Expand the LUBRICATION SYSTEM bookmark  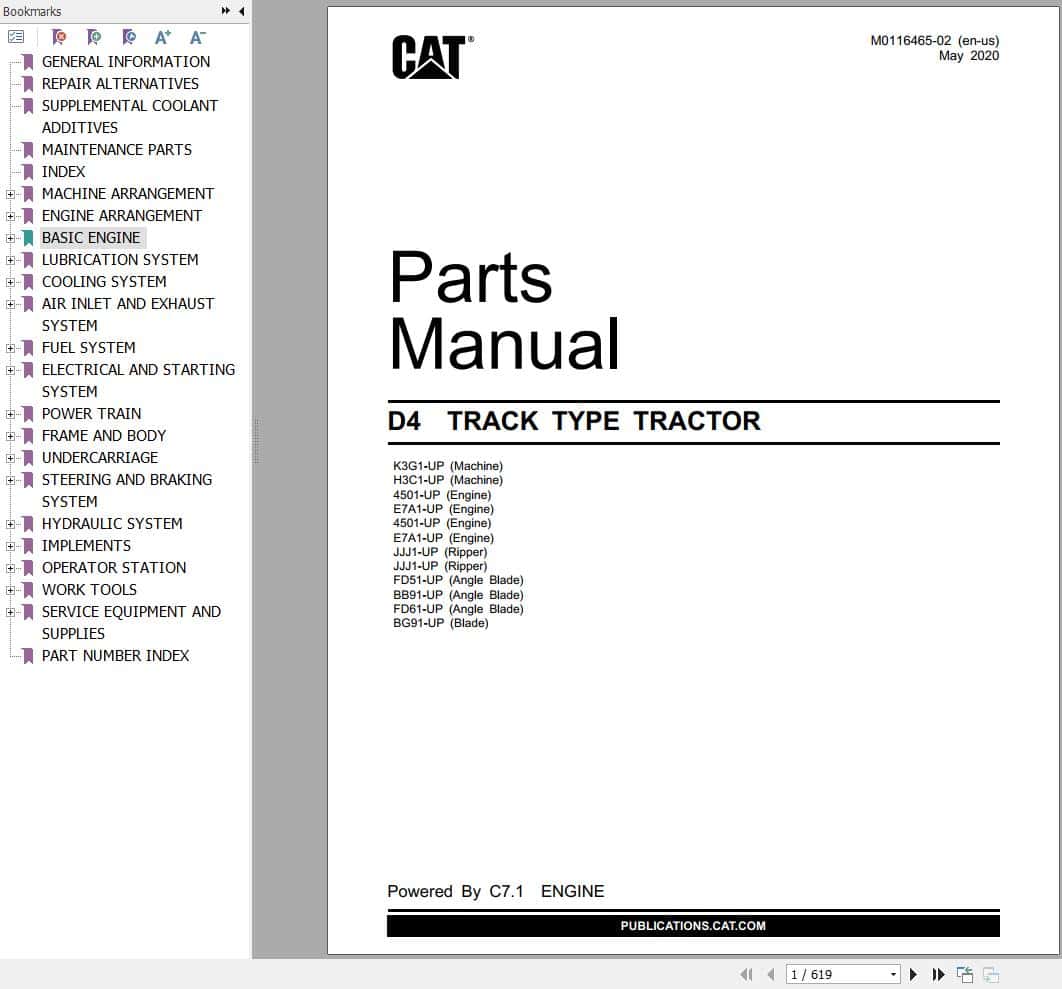(10, 260)
